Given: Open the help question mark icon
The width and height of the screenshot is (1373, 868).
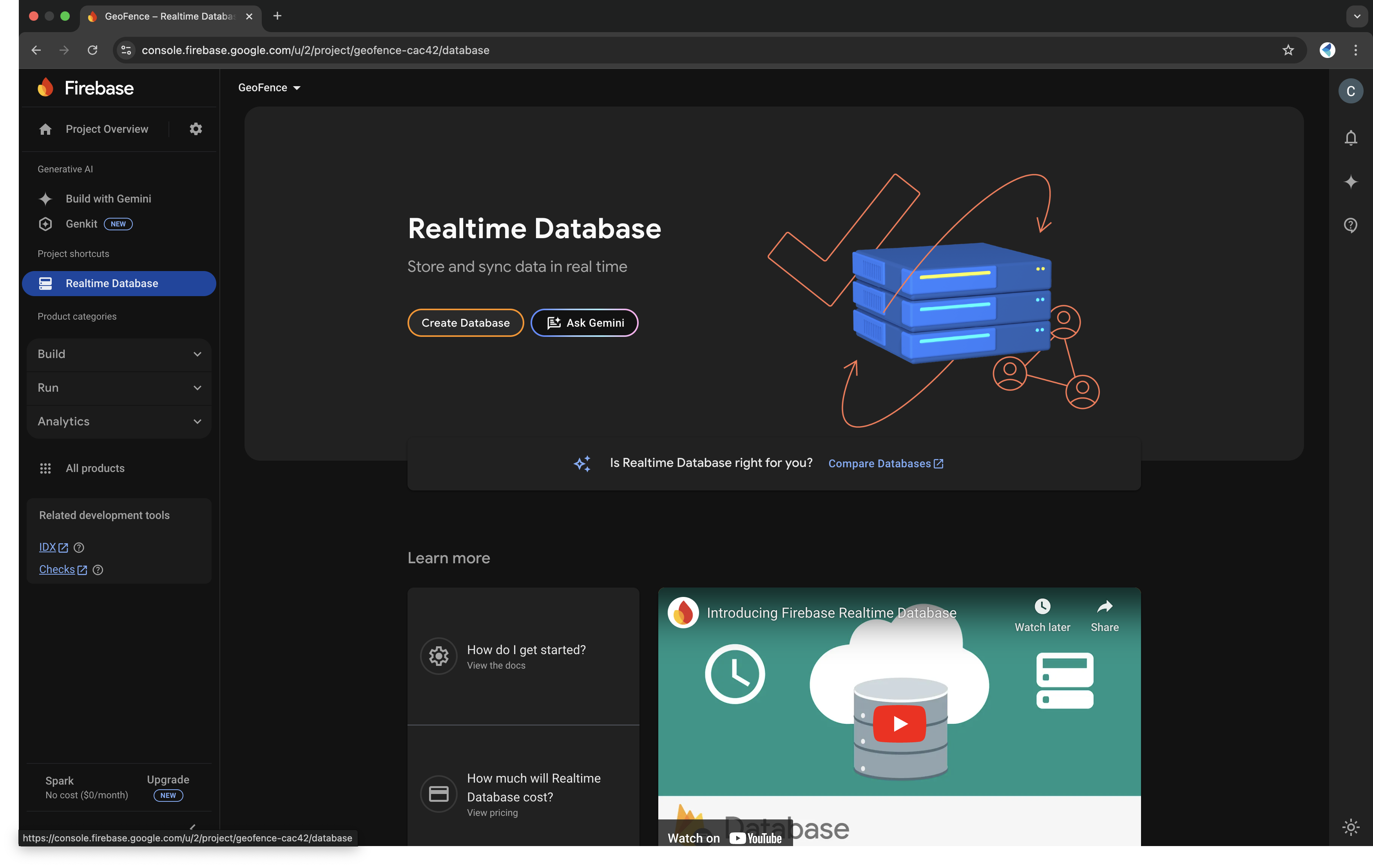Looking at the screenshot, I should pos(1350,225).
